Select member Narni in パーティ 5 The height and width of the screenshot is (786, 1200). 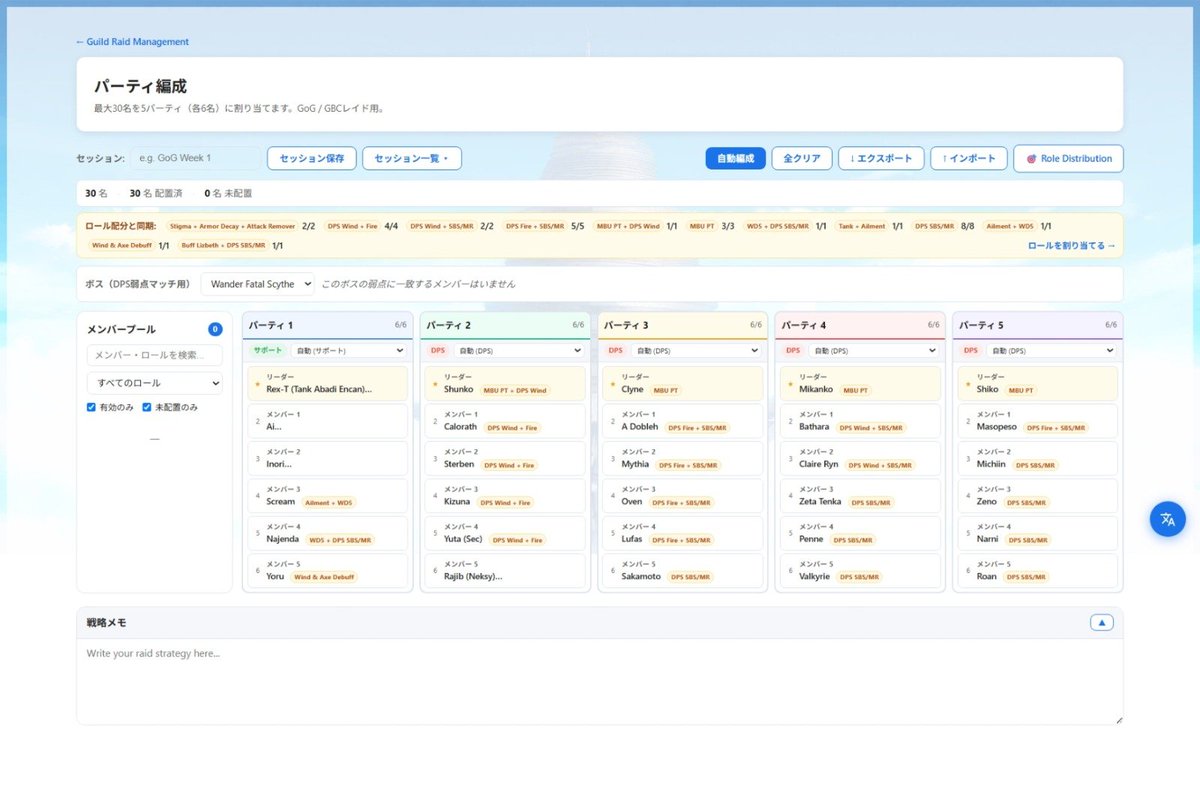tap(1038, 534)
